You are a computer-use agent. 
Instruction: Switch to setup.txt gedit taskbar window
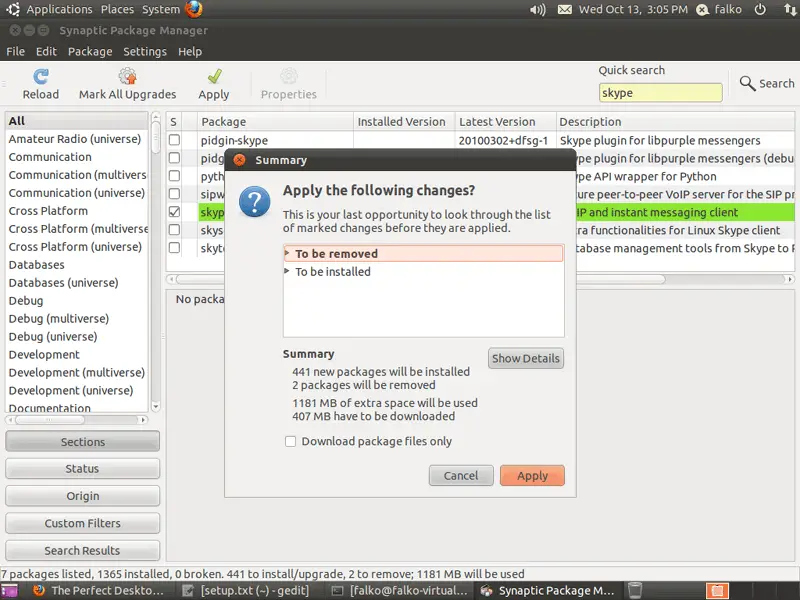click(247, 591)
